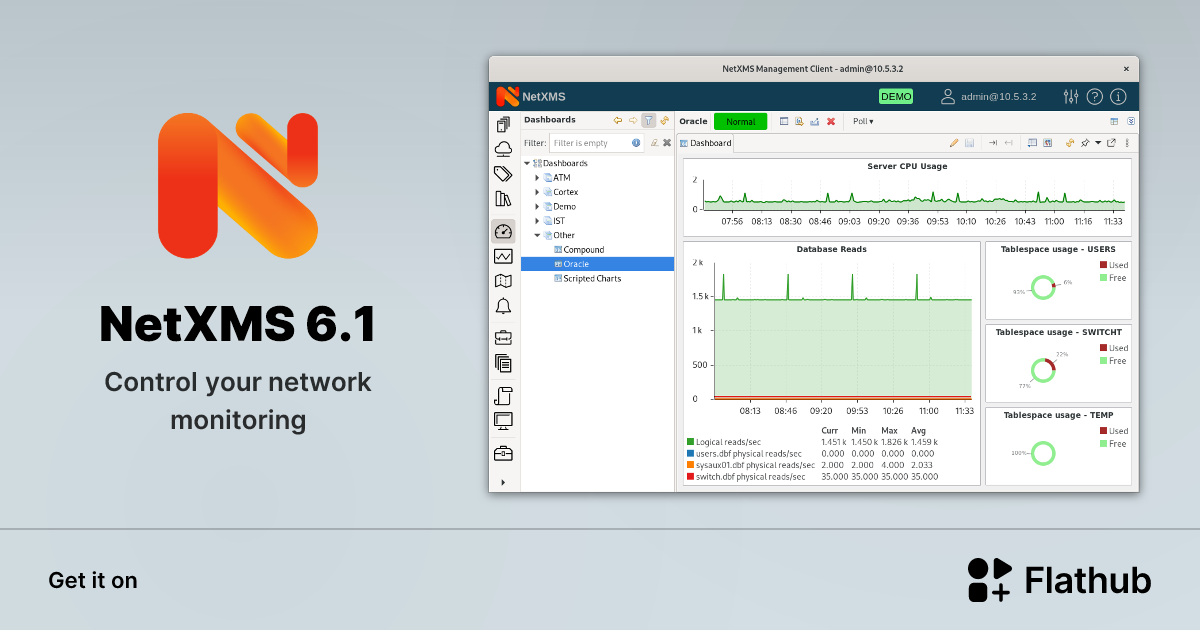This screenshot has height=630, width=1200.
Task: Click the pencil edit dashboard icon
Action: point(954,143)
